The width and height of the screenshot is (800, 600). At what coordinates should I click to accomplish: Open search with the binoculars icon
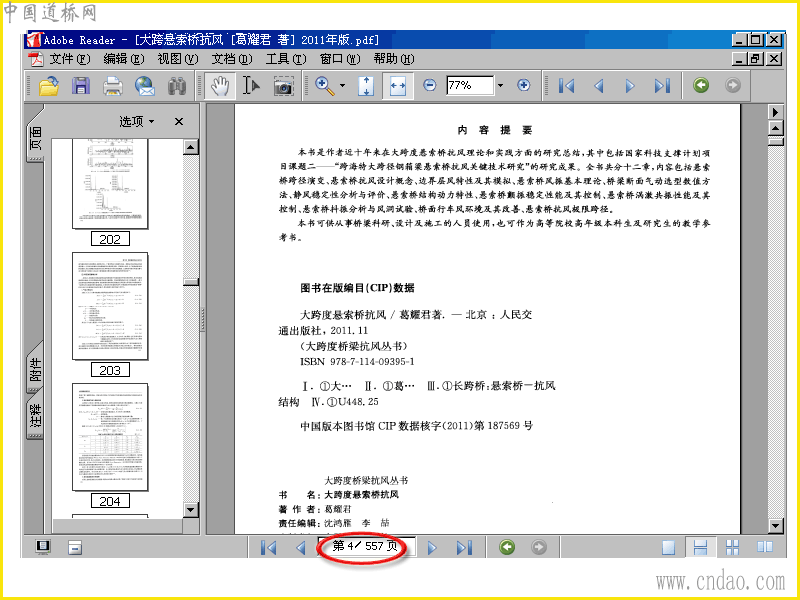pyautogui.click(x=177, y=86)
